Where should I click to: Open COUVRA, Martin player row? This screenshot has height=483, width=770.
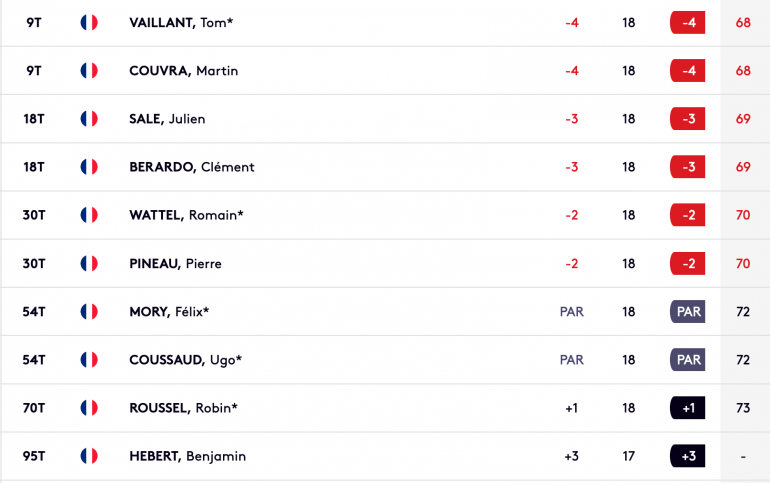[x=385, y=71]
